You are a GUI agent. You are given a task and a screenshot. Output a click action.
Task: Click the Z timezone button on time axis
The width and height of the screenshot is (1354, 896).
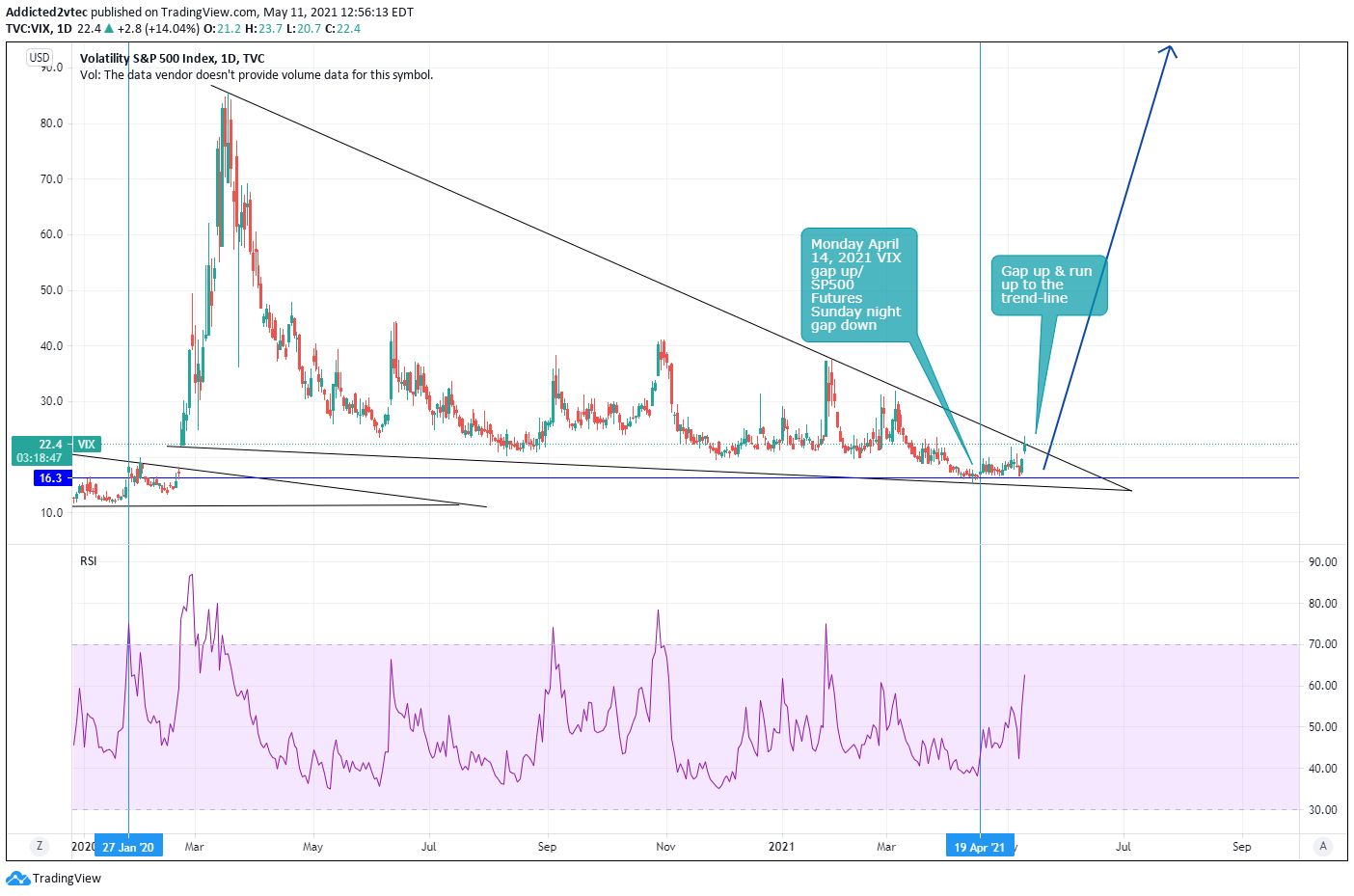(40, 846)
